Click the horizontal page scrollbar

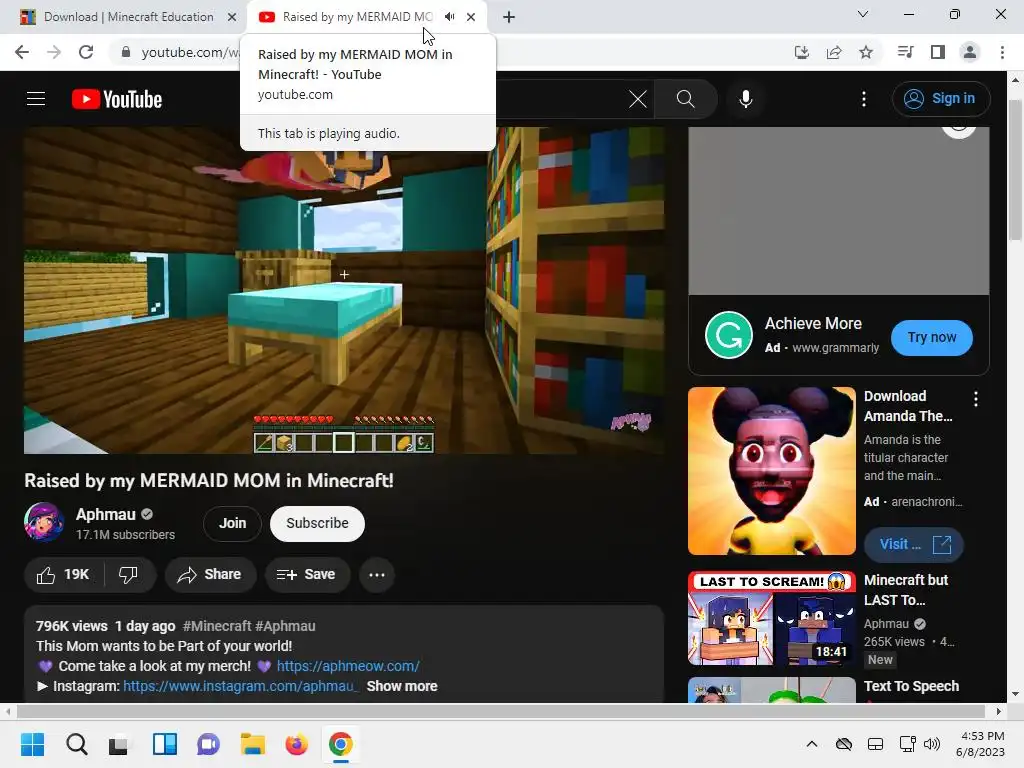coord(501,711)
